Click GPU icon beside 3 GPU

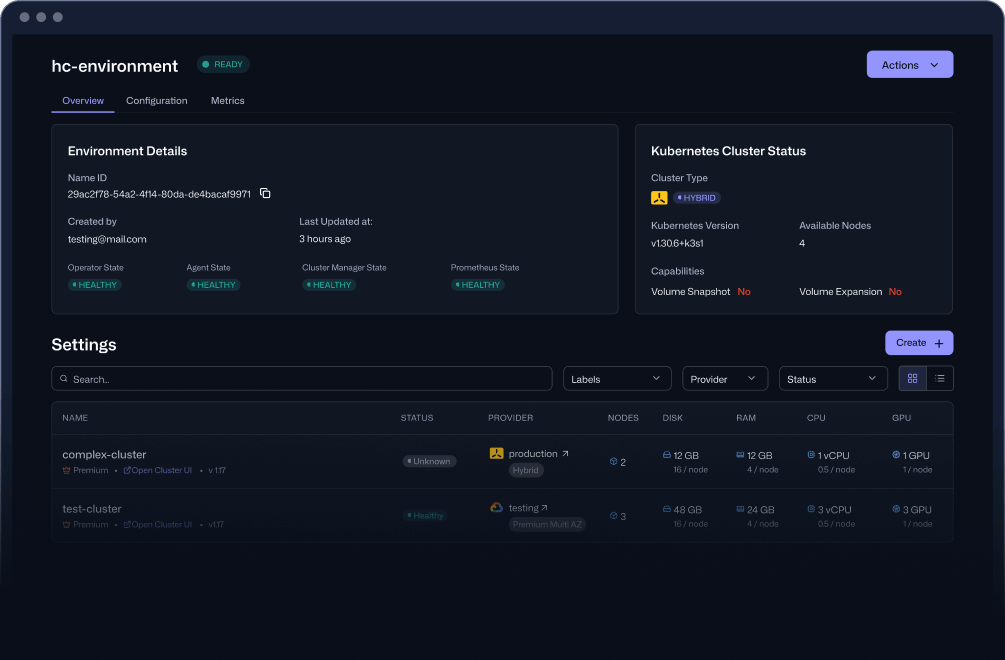pyautogui.click(x=896, y=509)
